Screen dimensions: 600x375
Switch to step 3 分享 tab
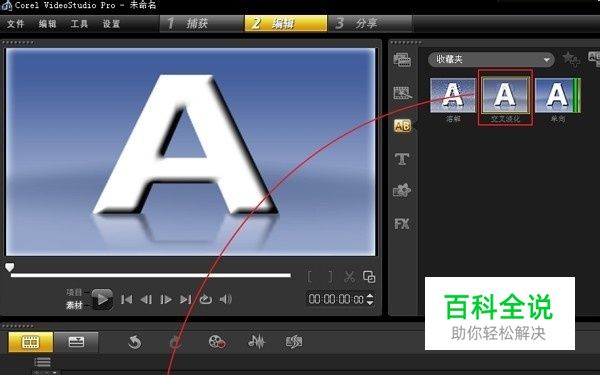tap(370, 24)
